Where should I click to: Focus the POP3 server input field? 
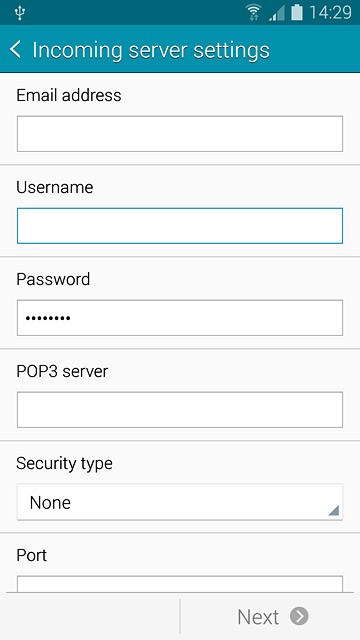tap(180, 409)
